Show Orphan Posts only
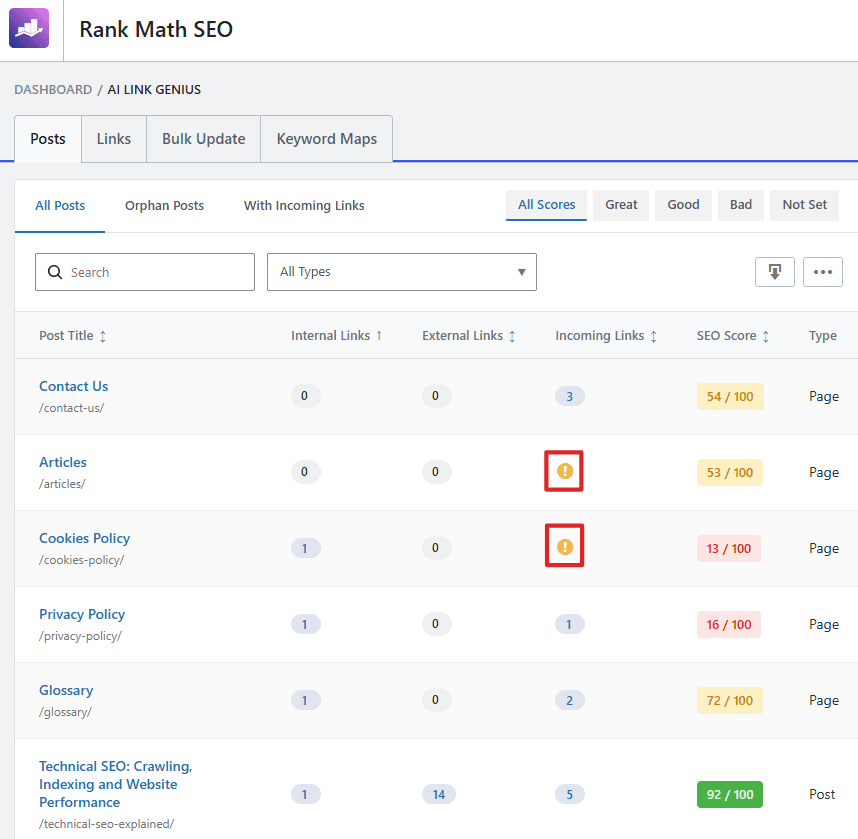 click(x=164, y=206)
